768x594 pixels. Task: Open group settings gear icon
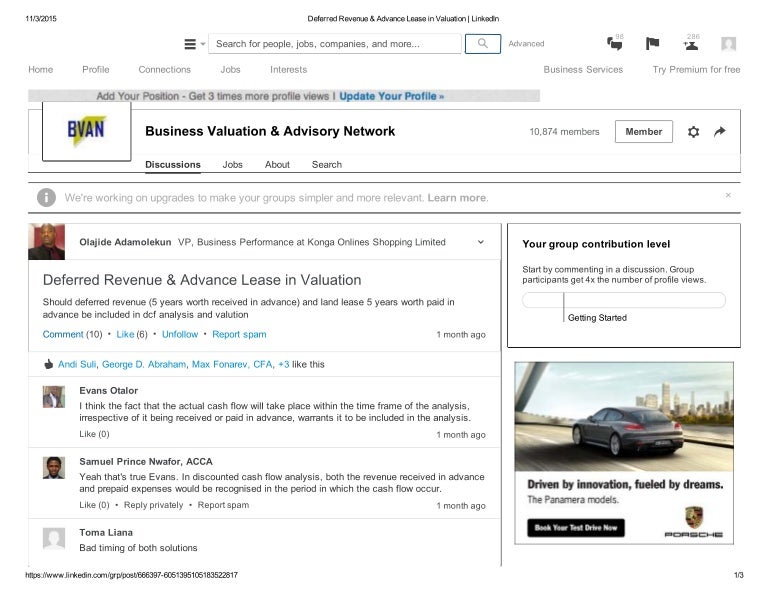coord(693,132)
